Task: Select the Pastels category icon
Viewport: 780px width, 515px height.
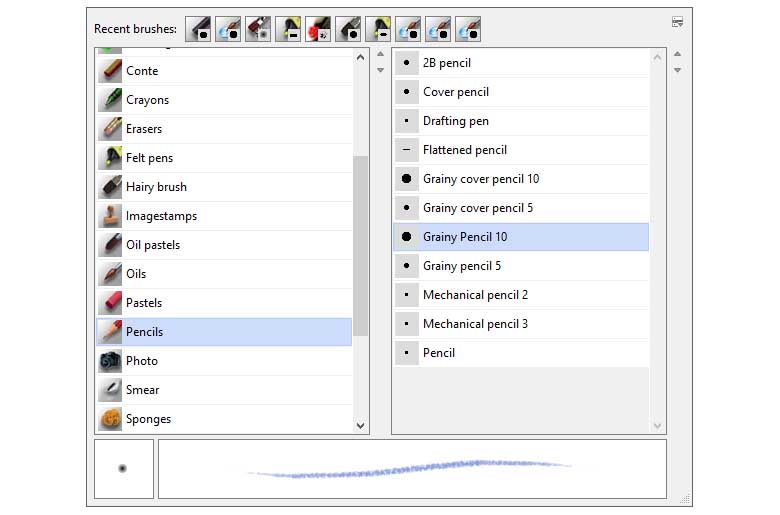Action: [x=110, y=303]
